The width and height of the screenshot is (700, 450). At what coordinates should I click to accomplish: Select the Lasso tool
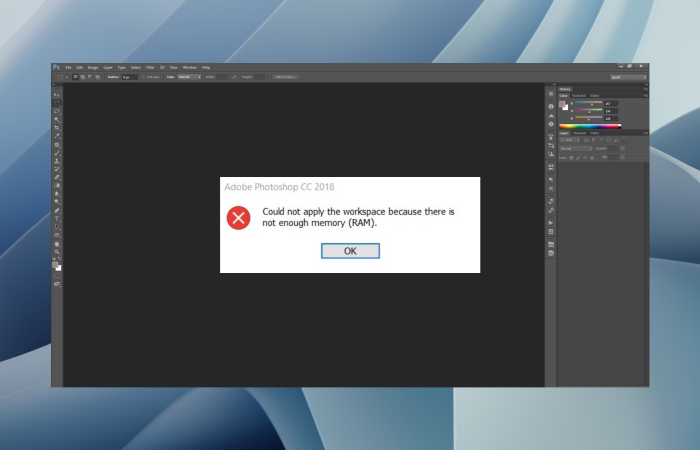(57, 111)
